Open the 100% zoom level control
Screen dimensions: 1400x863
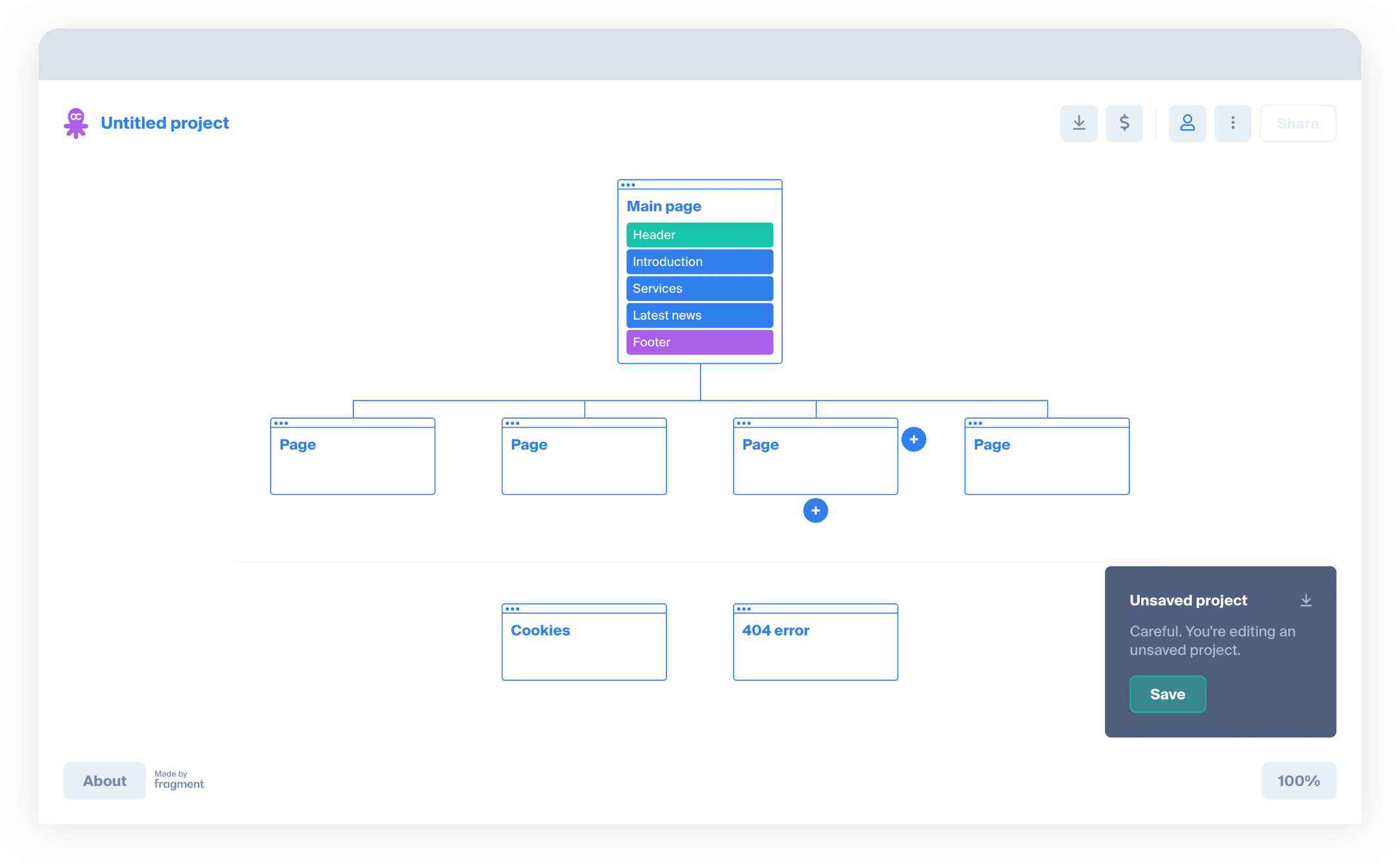(x=1299, y=781)
